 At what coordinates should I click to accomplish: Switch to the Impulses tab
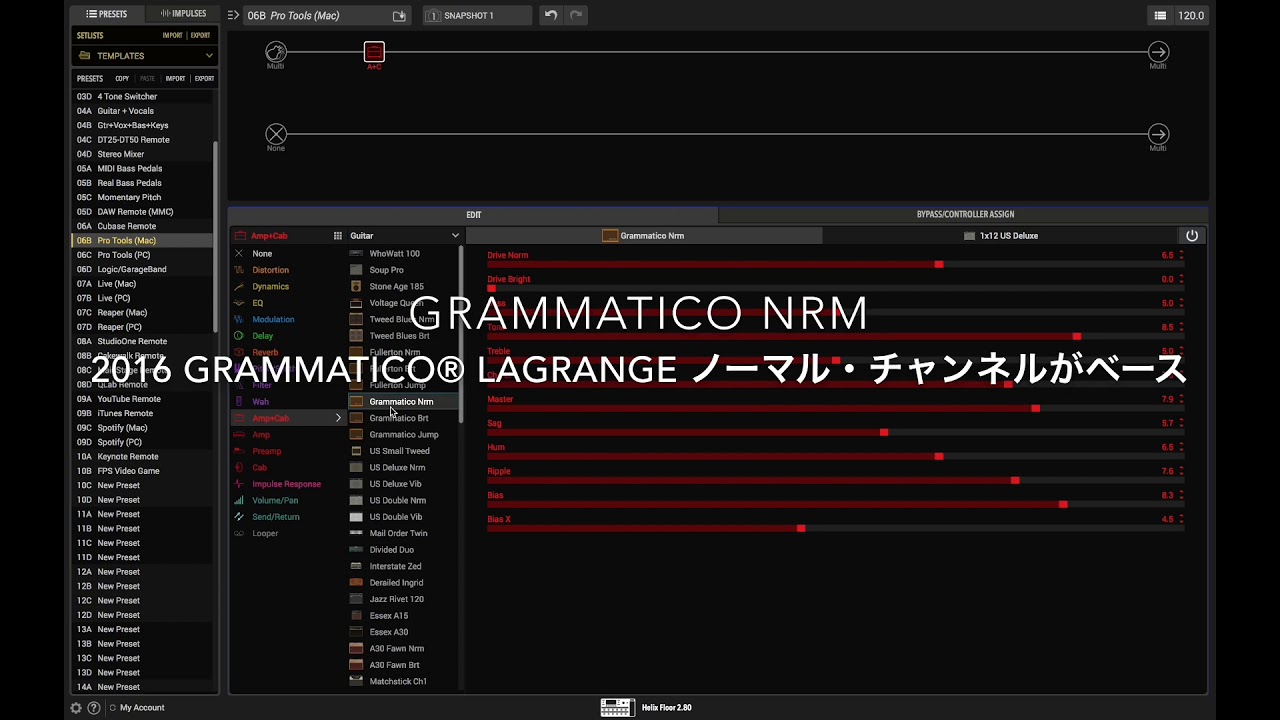[x=182, y=14]
